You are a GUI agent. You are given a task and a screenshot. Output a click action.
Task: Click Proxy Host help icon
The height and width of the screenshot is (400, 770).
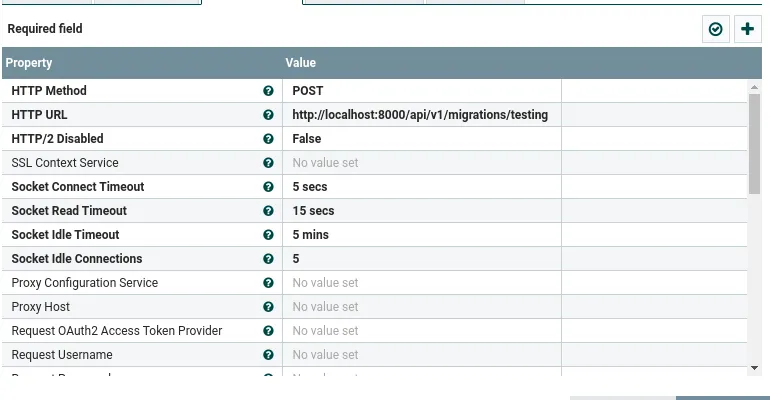coord(268,307)
